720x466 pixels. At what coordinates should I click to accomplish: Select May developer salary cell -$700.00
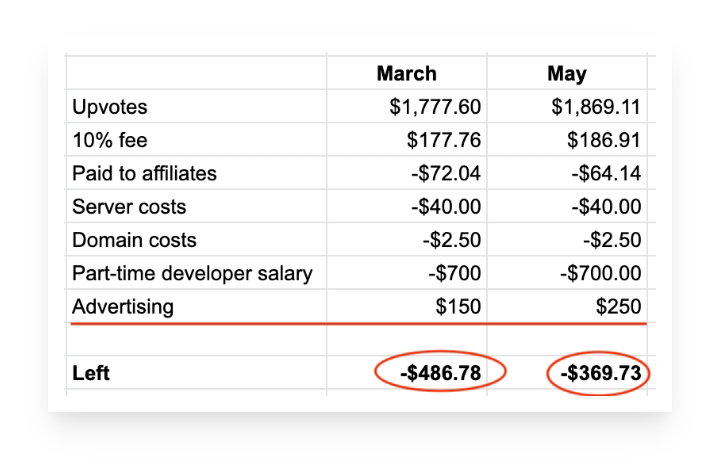(x=567, y=274)
